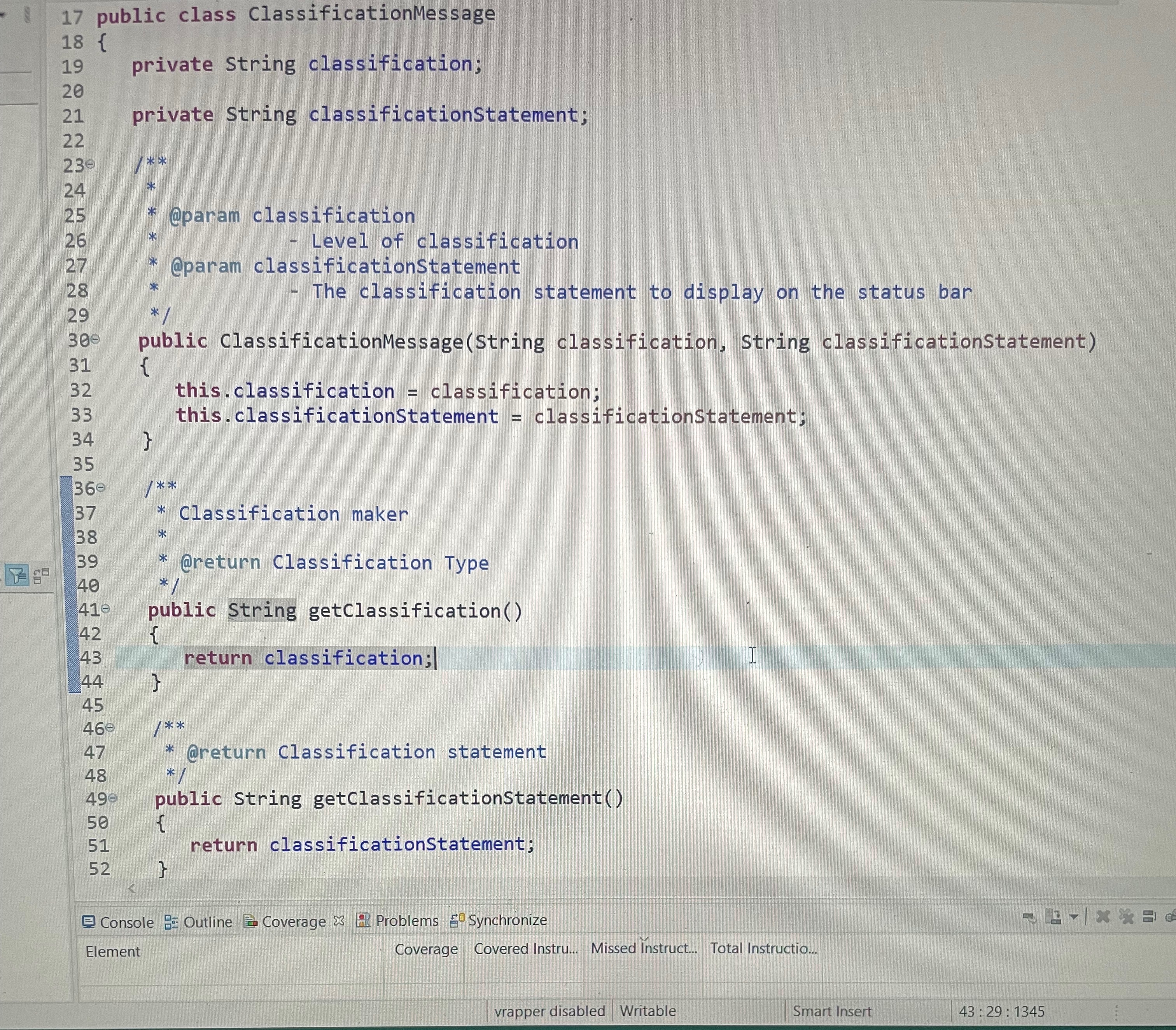Switch to the Outline tab
This screenshot has width=1176, height=1030.
click(198, 922)
